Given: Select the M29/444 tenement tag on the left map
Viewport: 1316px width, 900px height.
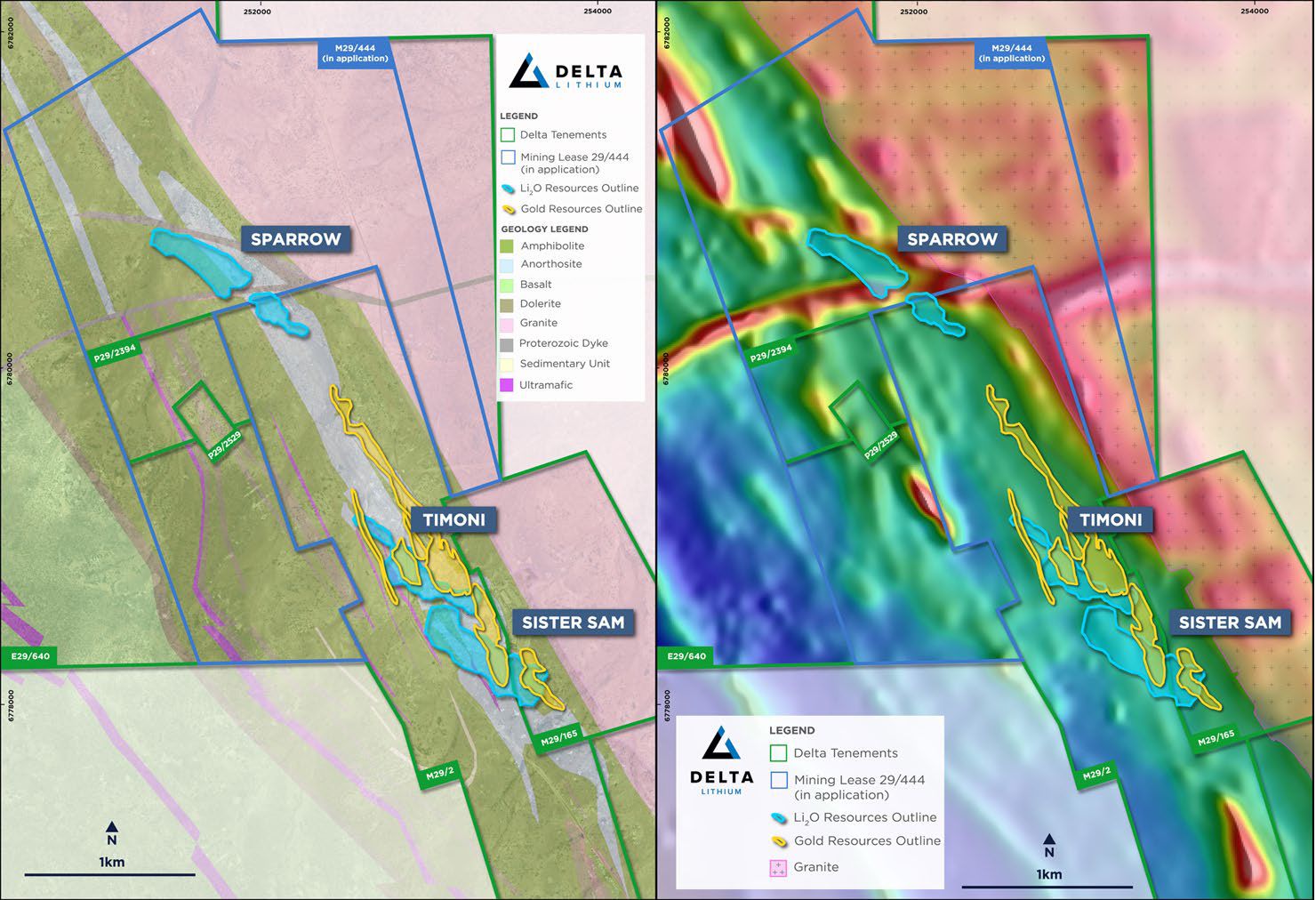Looking at the screenshot, I should pos(355,53).
